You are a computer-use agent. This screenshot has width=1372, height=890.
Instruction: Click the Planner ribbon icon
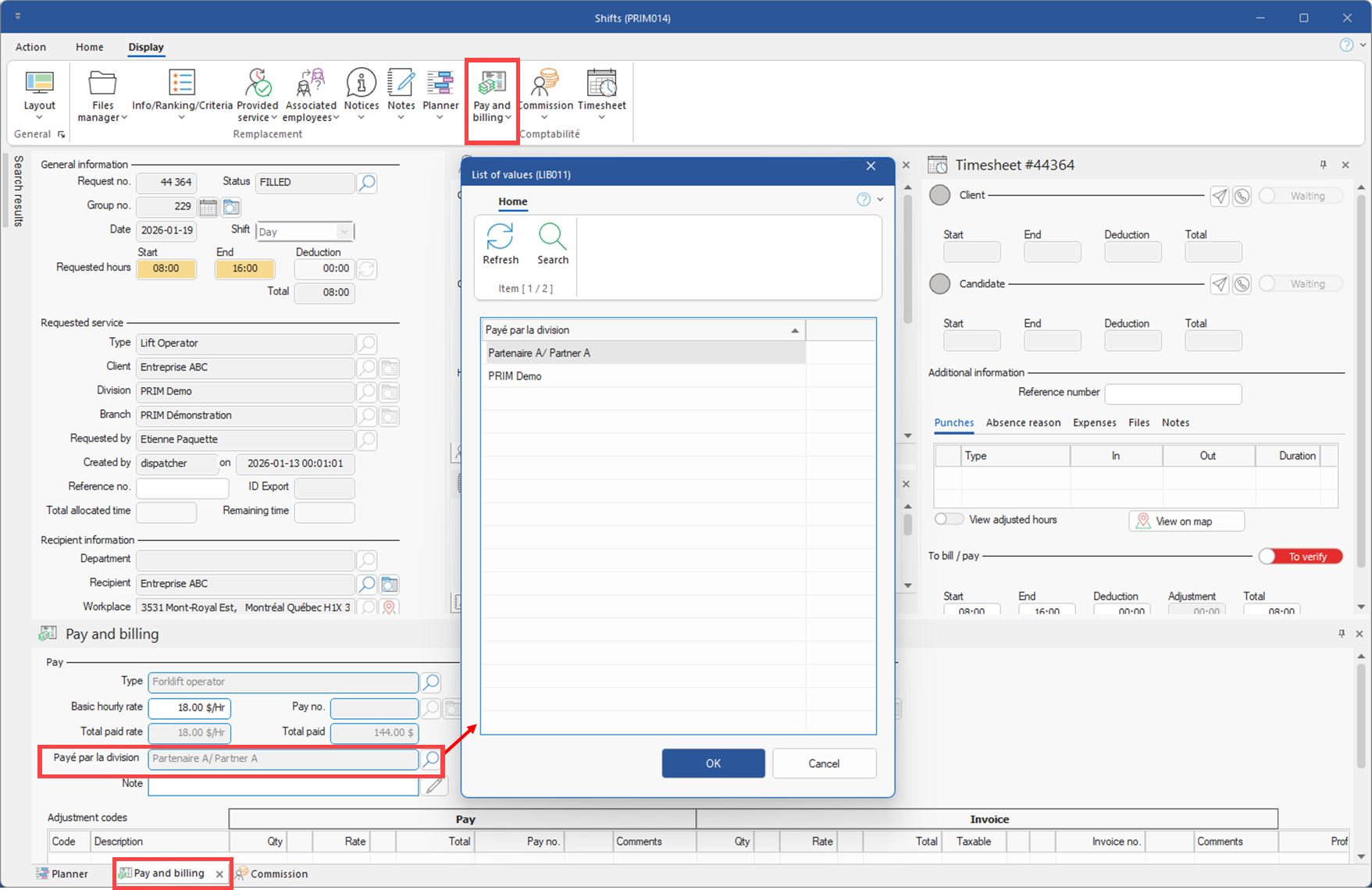pos(440,84)
